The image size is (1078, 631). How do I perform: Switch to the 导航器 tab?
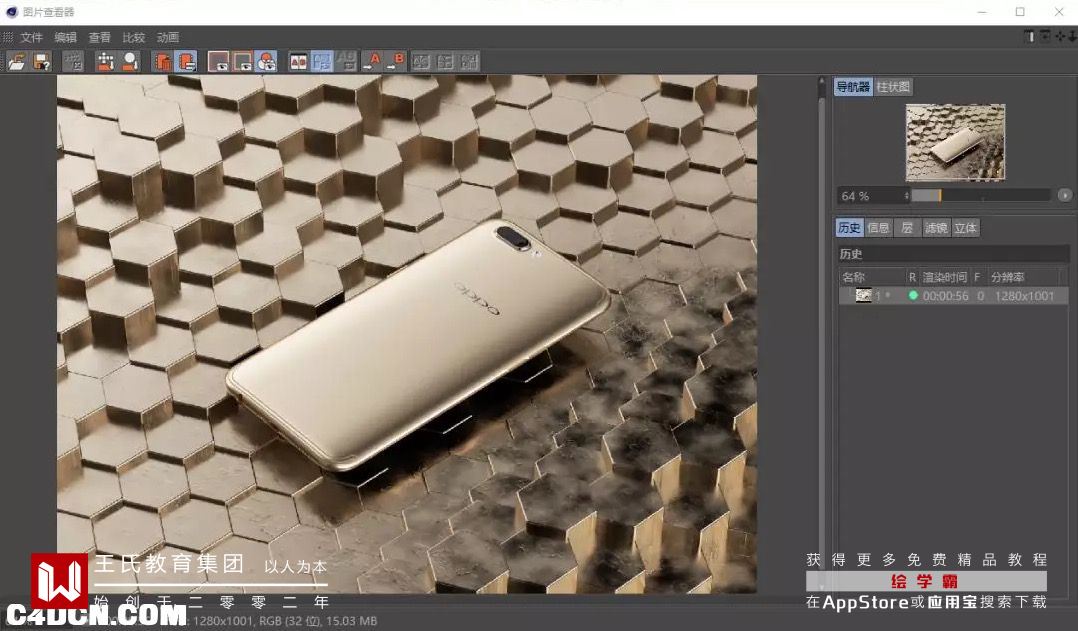(853, 87)
